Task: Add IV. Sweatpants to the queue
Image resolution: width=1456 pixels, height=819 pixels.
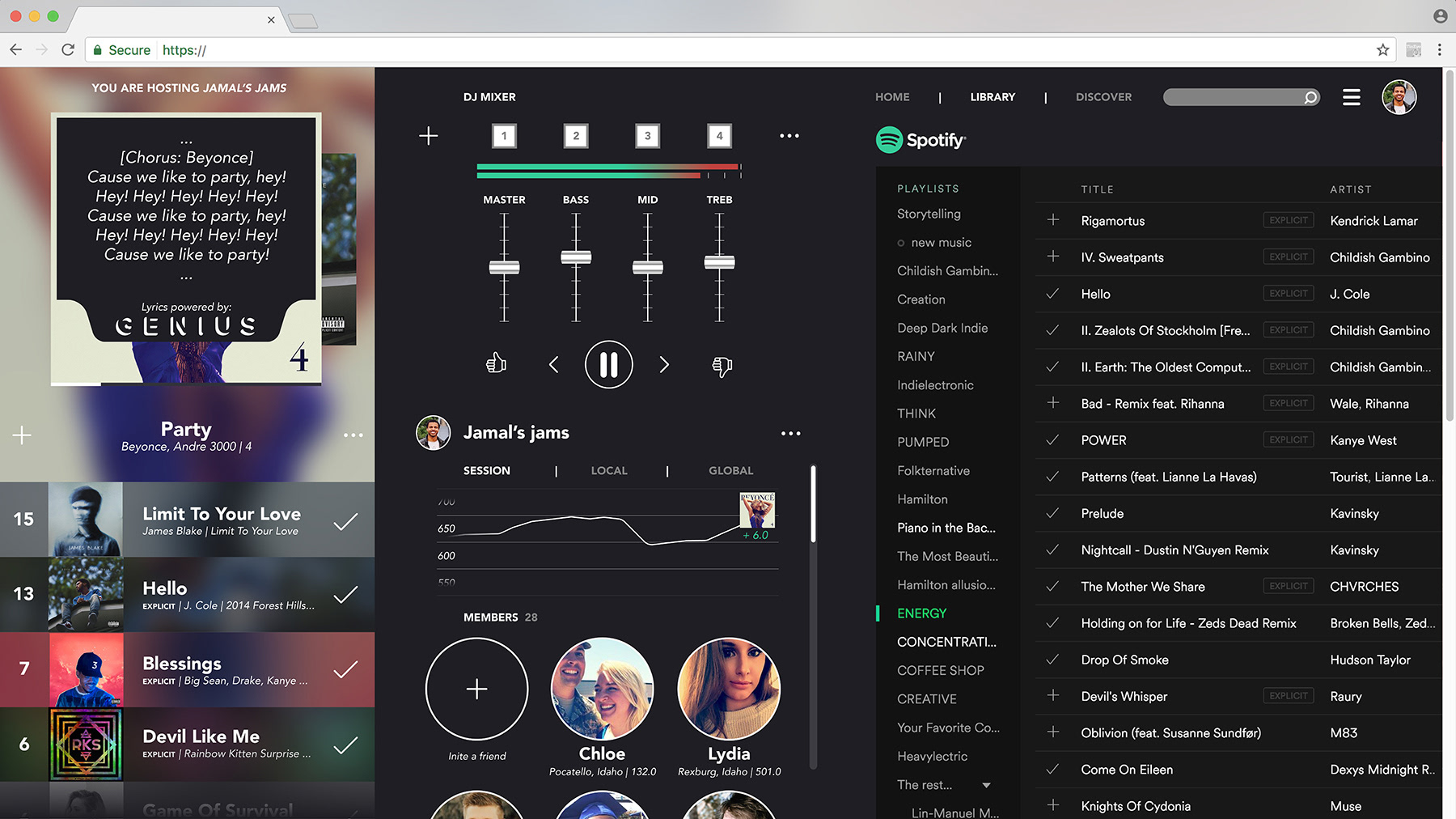Action: click(1053, 257)
